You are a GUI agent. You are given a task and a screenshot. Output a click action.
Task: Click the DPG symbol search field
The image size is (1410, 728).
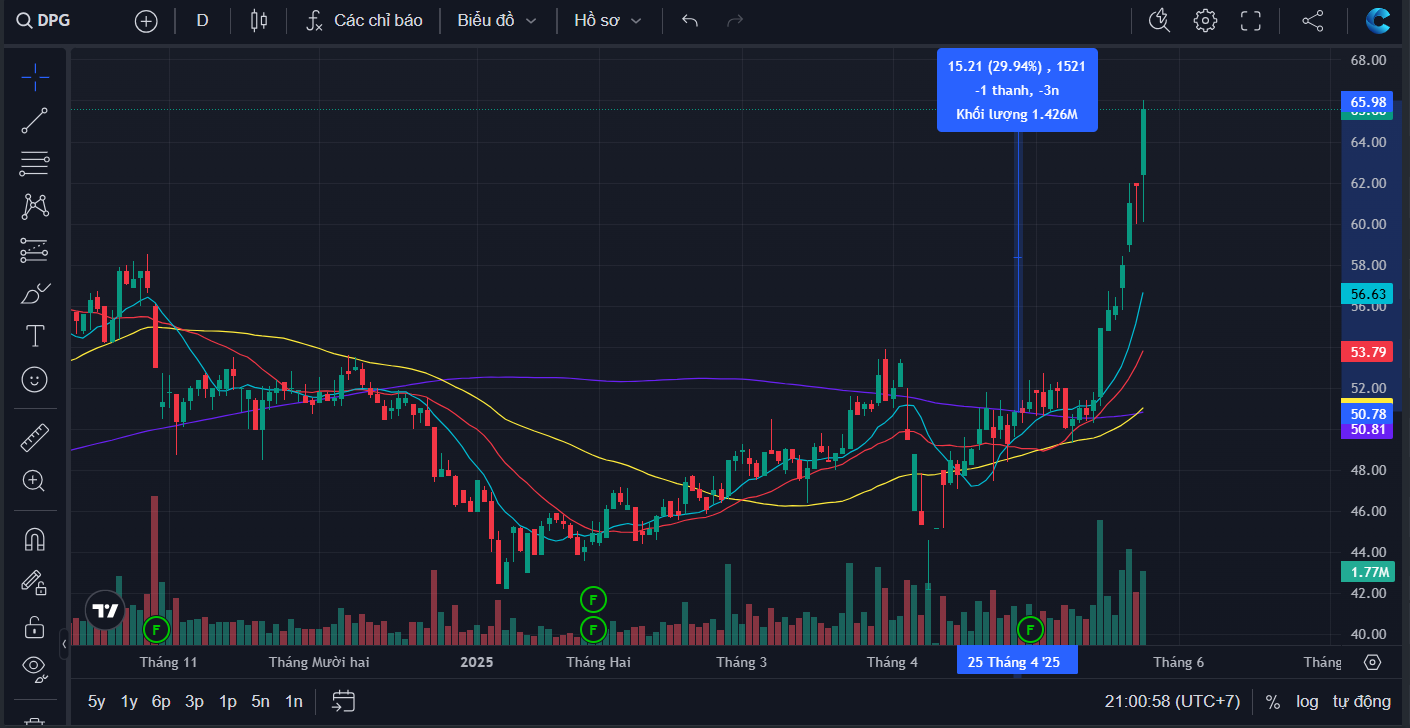[x=45, y=20]
